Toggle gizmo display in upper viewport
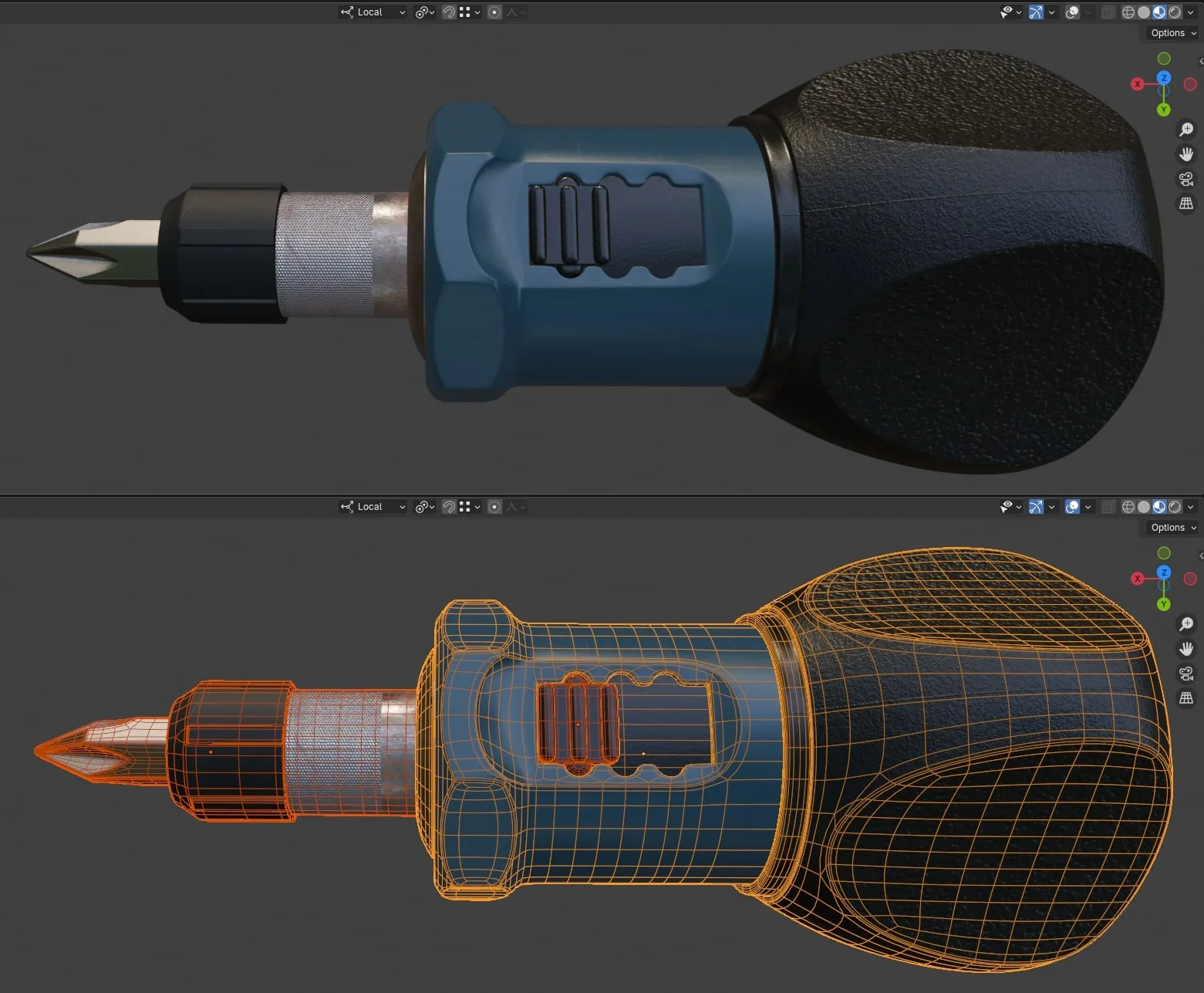 1036,12
